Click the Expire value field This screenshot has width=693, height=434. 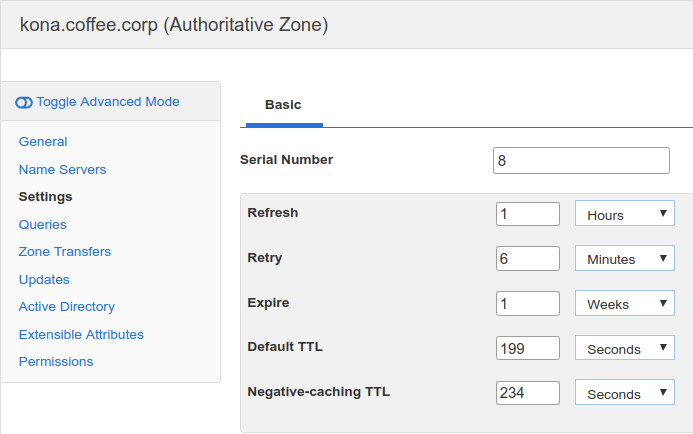coord(527,303)
